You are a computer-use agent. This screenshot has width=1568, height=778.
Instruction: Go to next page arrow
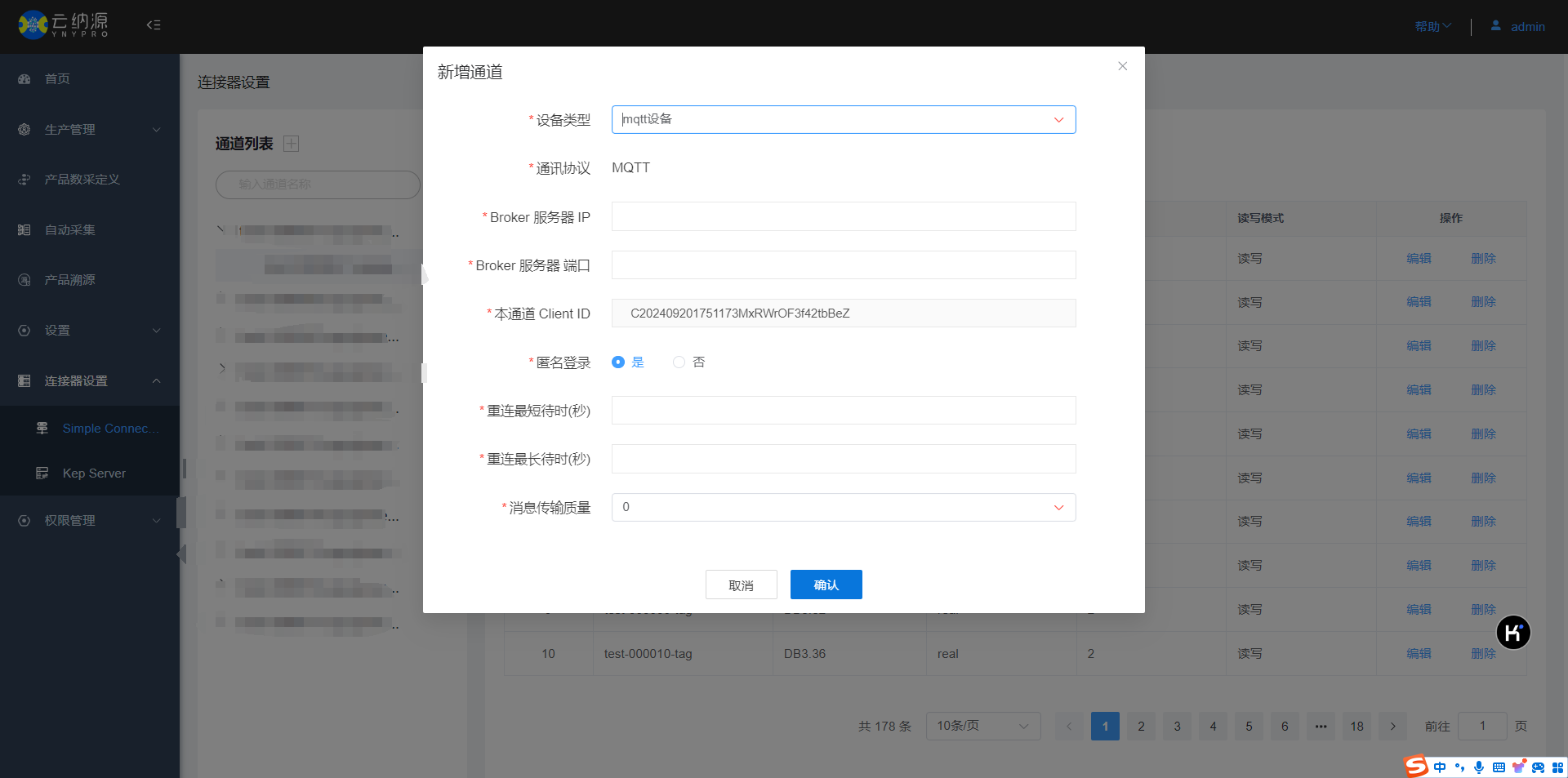pos(1392,727)
